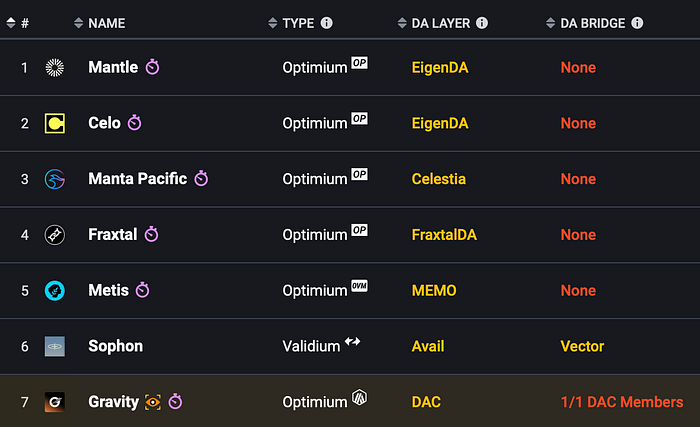Click the Arbitrum stack badge on Gravity
This screenshot has width=700, height=427.
(359, 397)
